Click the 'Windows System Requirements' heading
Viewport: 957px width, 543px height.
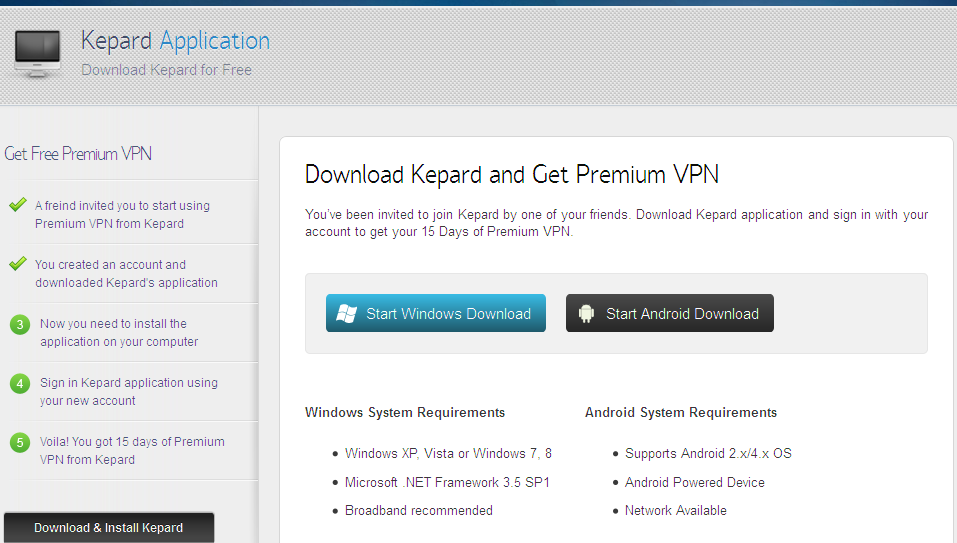405,412
